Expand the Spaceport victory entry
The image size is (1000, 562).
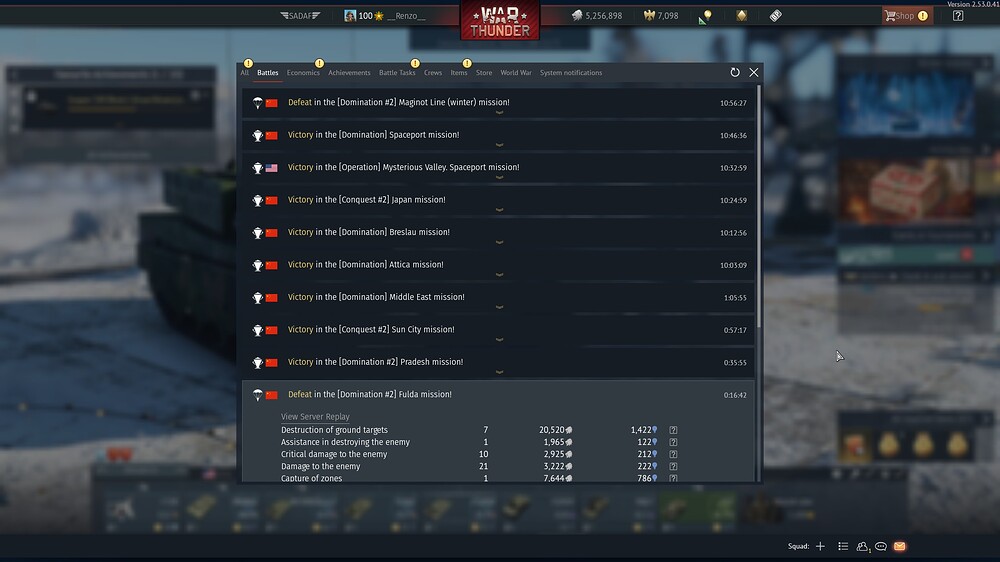498,137
